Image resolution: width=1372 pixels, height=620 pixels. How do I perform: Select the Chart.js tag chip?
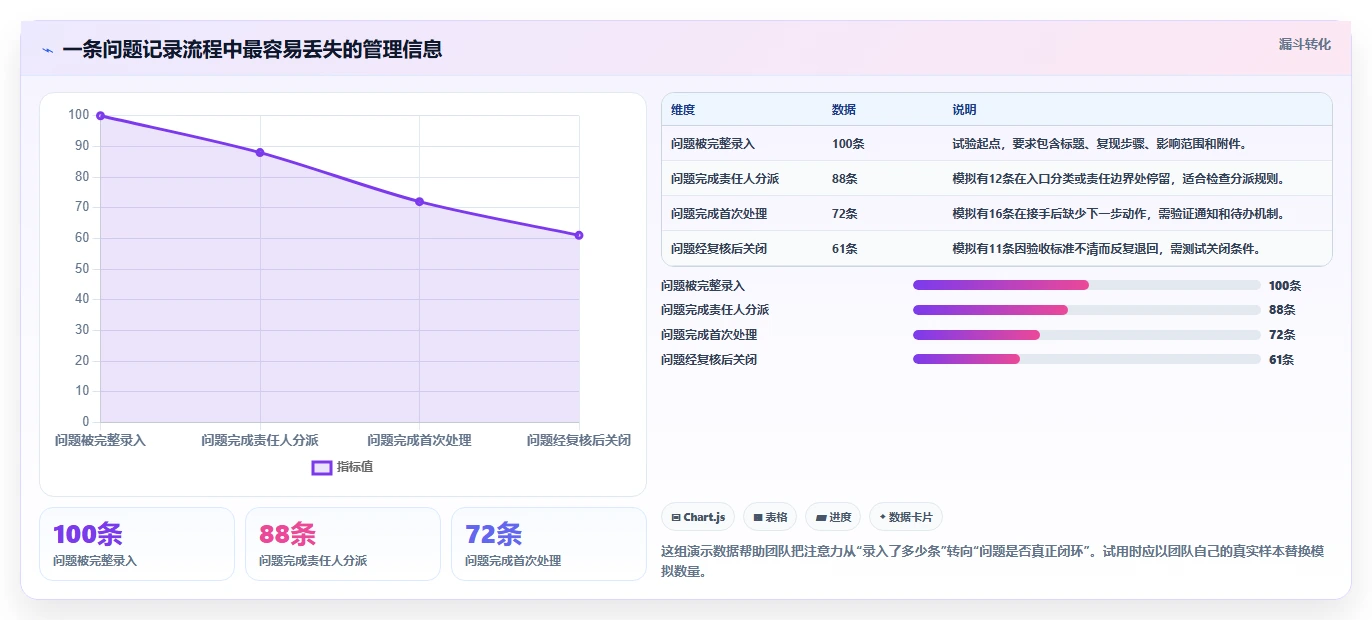tap(698, 517)
